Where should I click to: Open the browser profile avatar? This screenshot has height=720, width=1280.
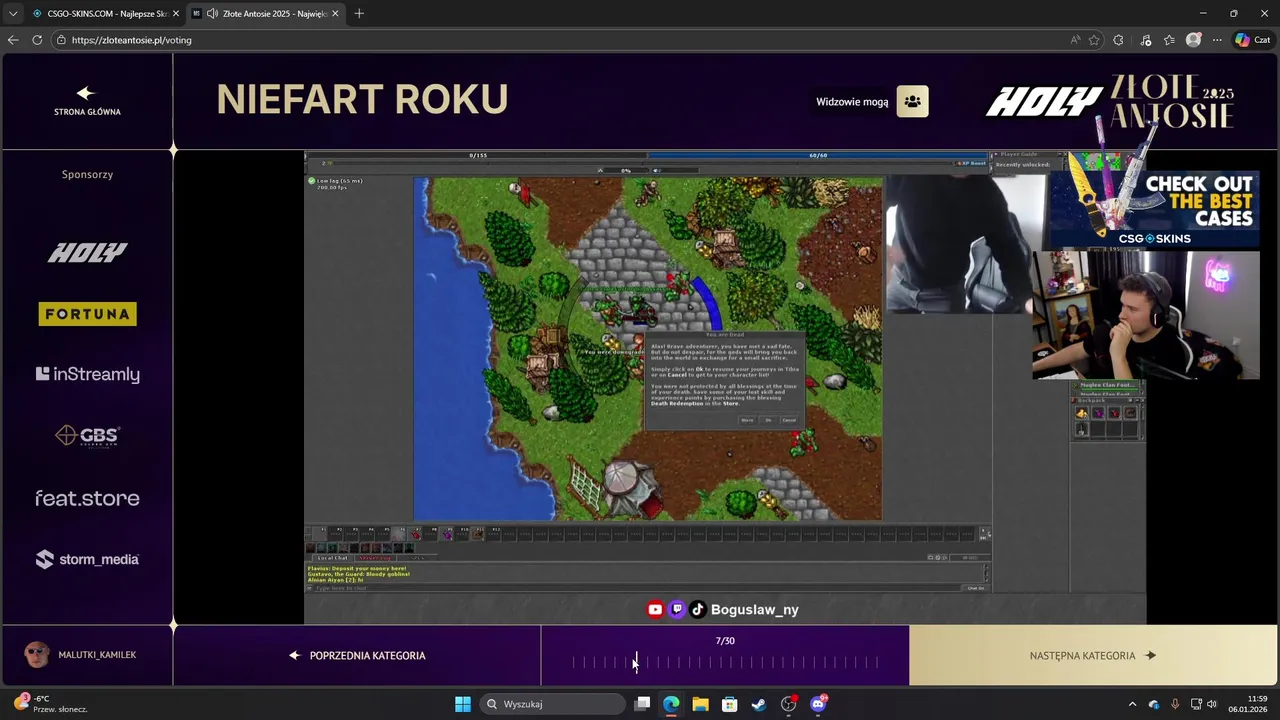coord(1193,40)
